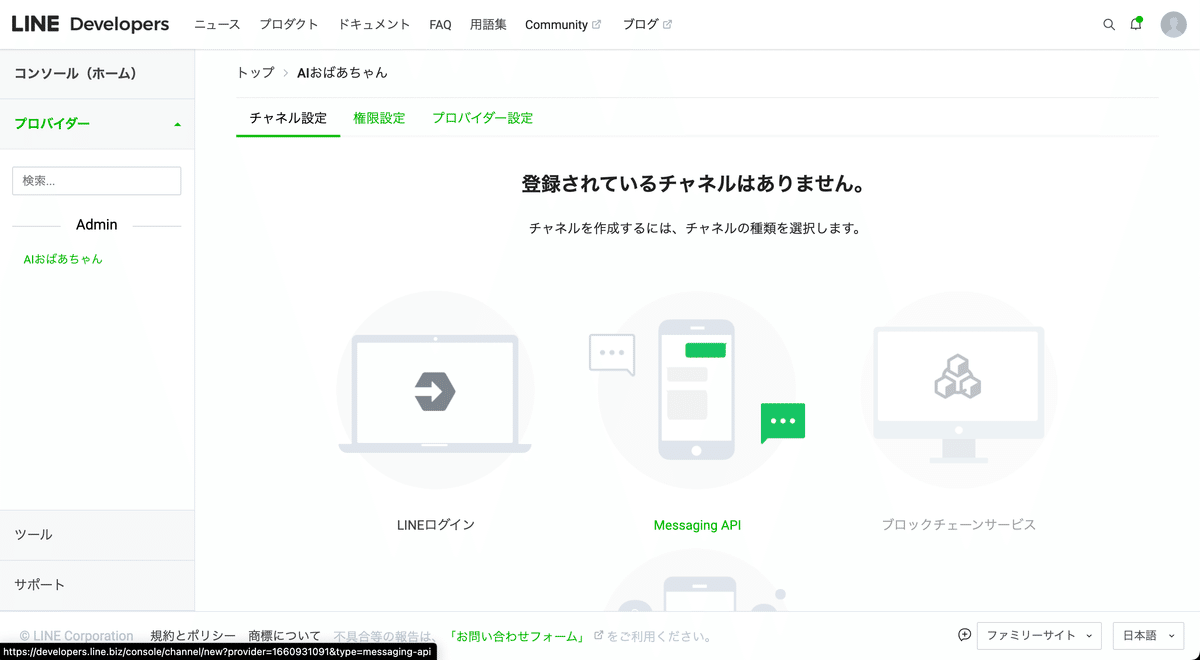Open the 規約とポリシー footer link
The width and height of the screenshot is (1200, 660).
(x=193, y=636)
